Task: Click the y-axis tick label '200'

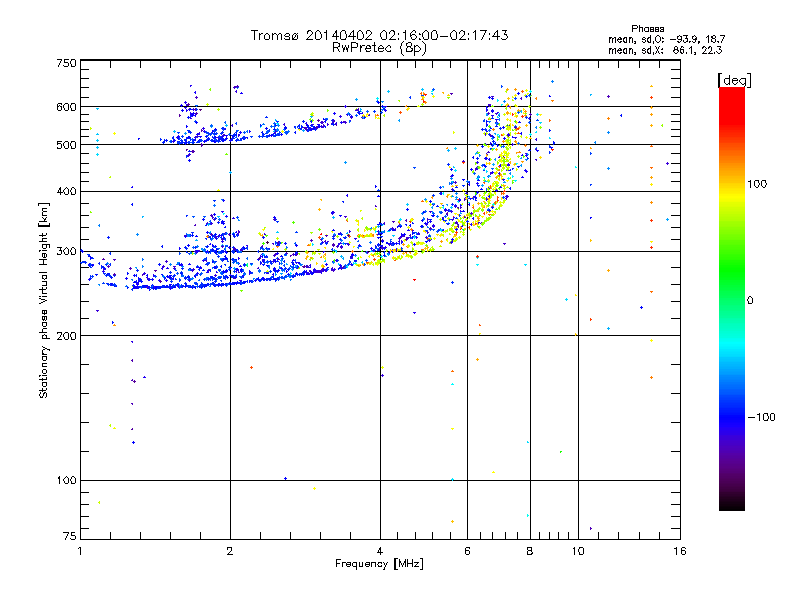Action: pos(66,336)
